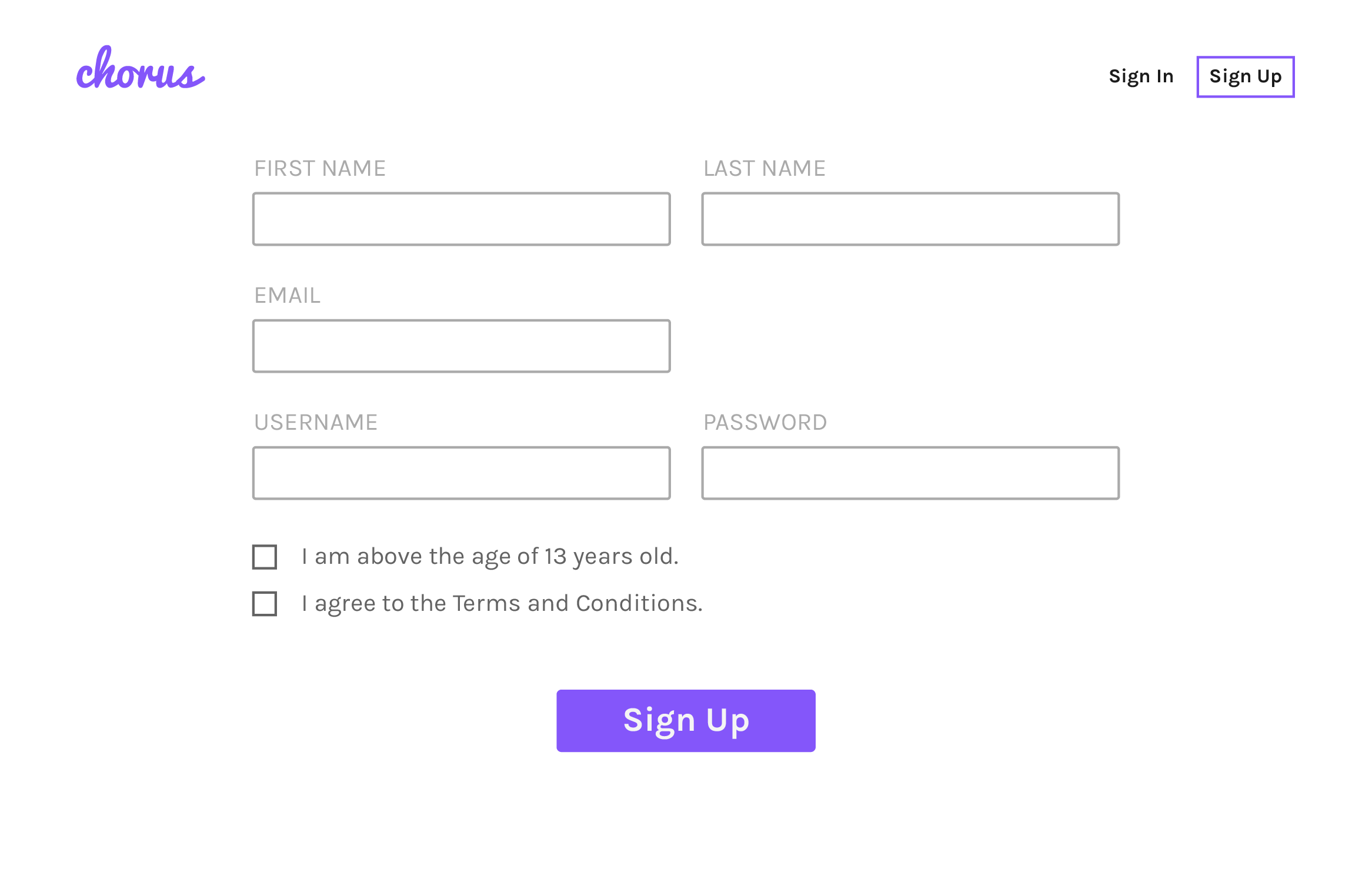Open the Sign In page link
The image size is (1372, 876).
click(1141, 76)
